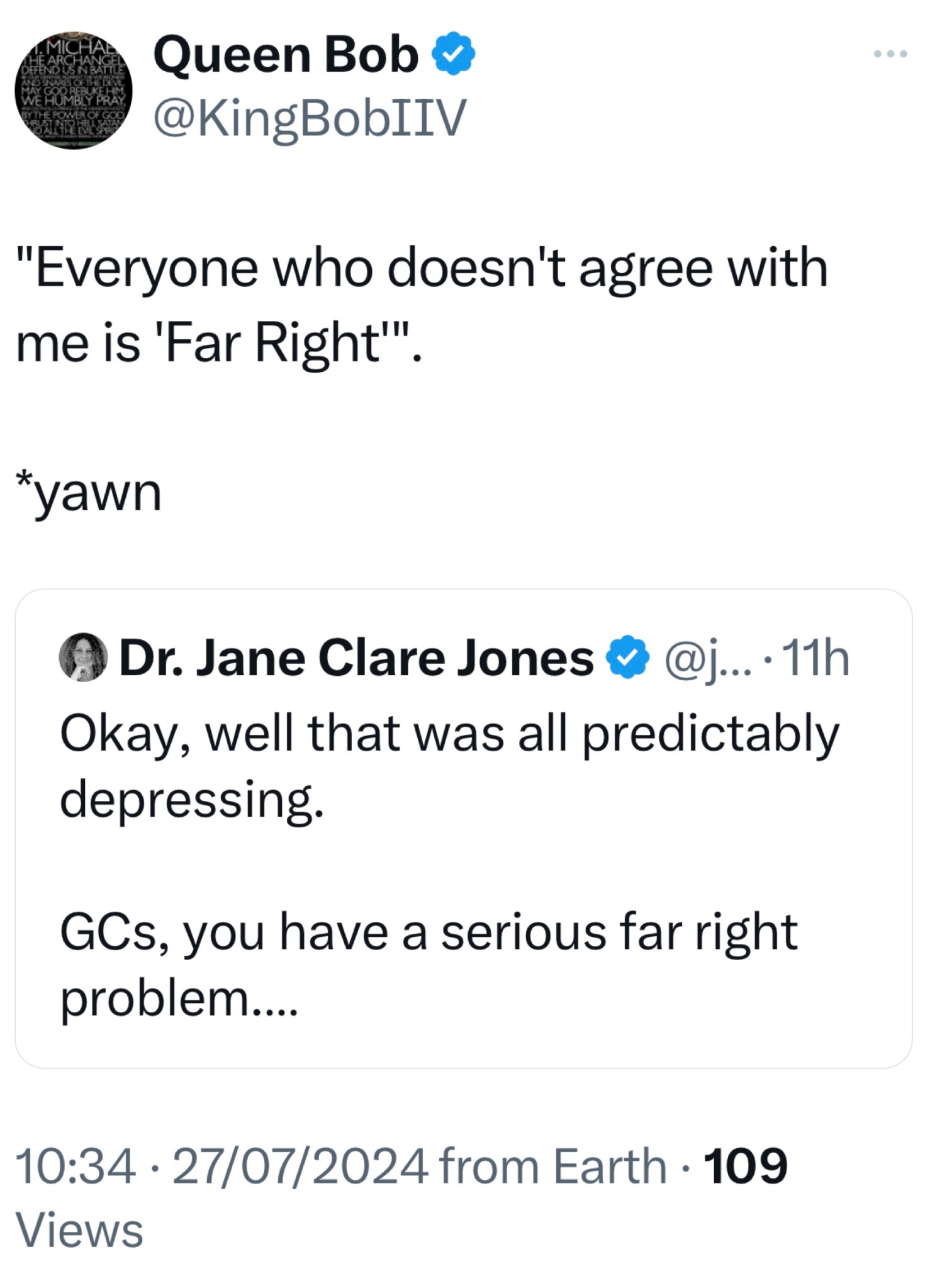Image resolution: width=930 pixels, height=1288 pixels.
Task: Click the verification check in the quoted tweet
Action: point(627,658)
